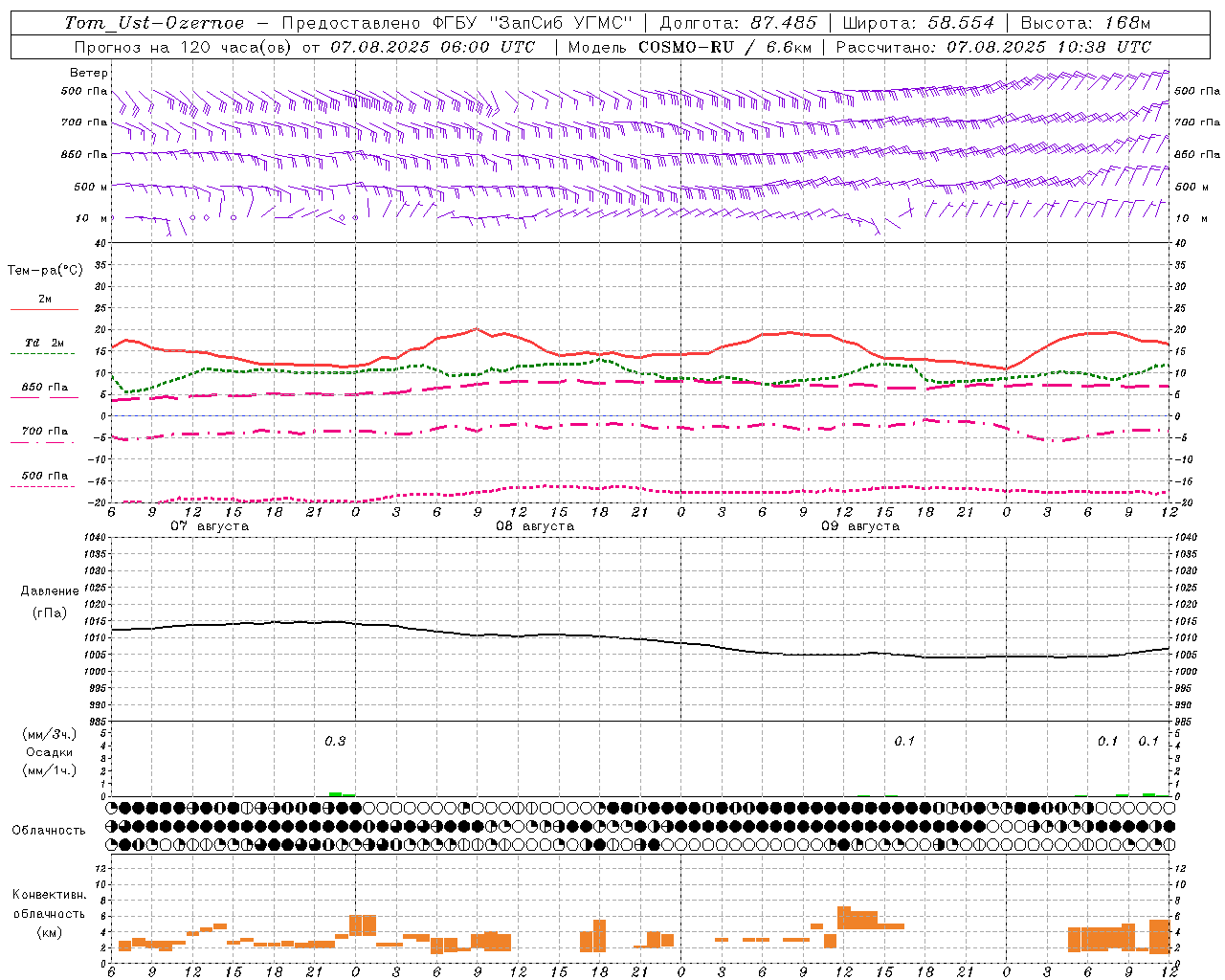Image resolution: width=1225 pixels, height=980 pixels.
Task: Click the Облачность panel label
Action: click(49, 831)
